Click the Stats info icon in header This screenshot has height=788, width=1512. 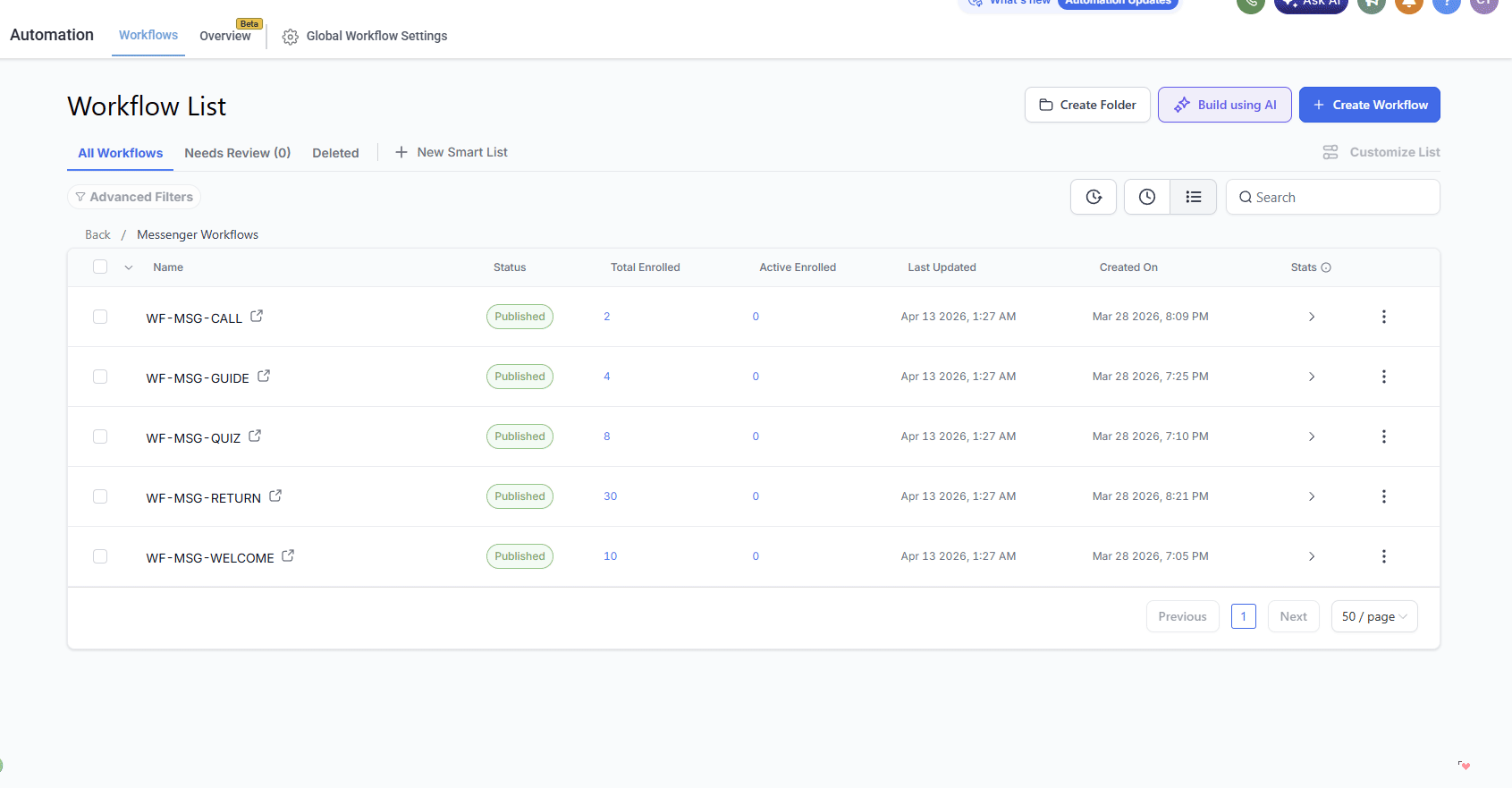tap(1326, 267)
